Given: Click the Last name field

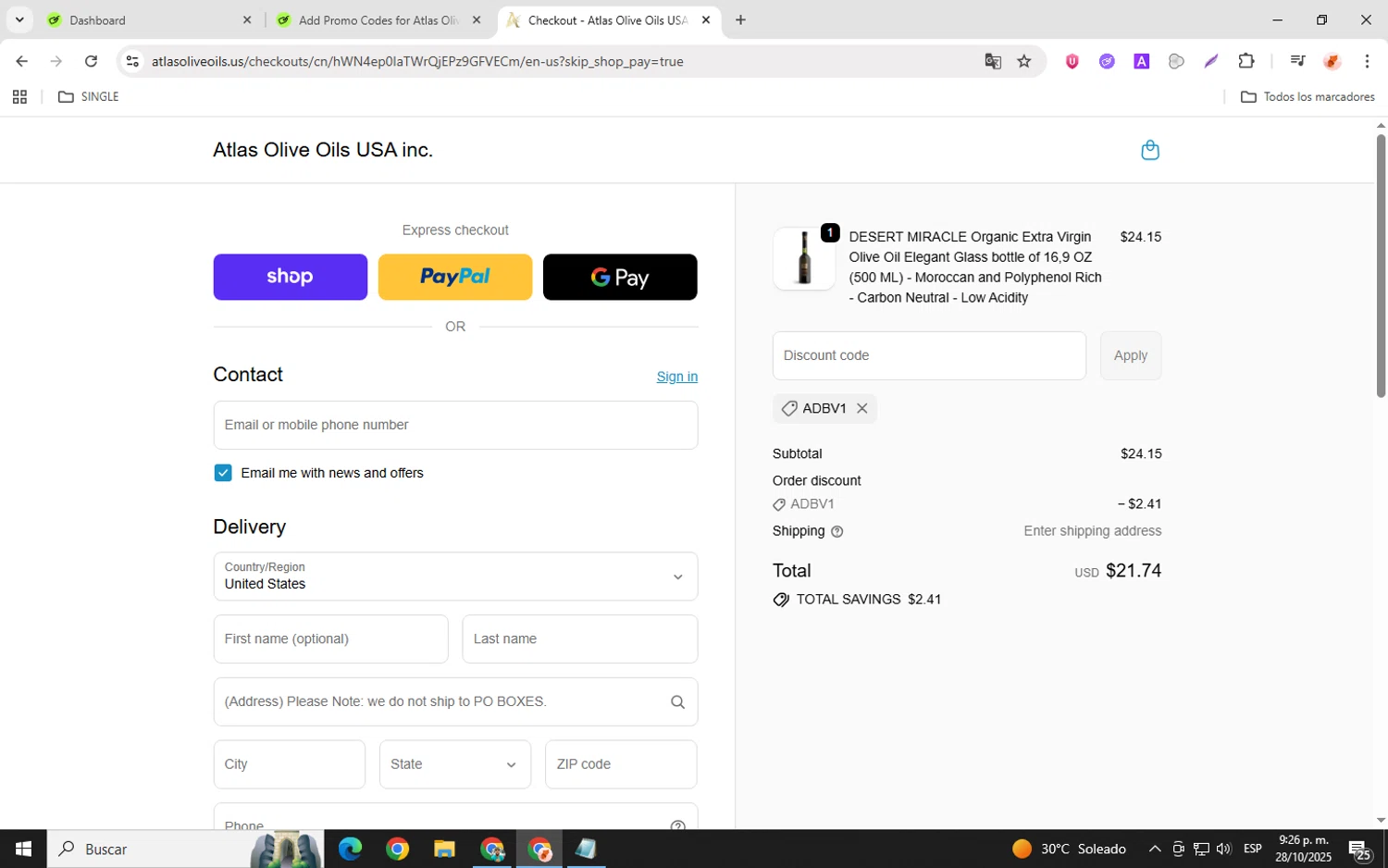Looking at the screenshot, I should (580, 639).
